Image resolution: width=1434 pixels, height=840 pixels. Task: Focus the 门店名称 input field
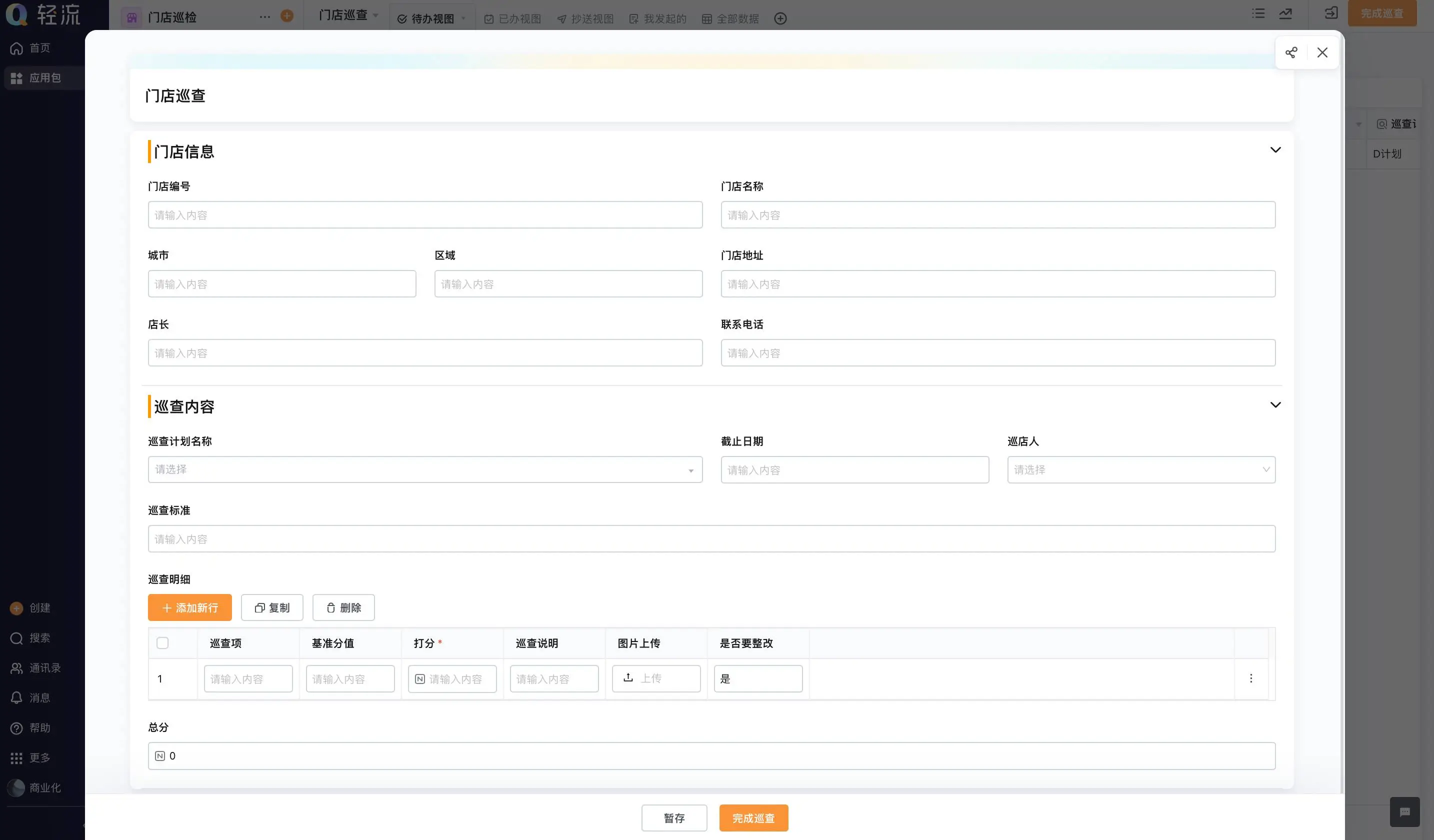pos(997,215)
